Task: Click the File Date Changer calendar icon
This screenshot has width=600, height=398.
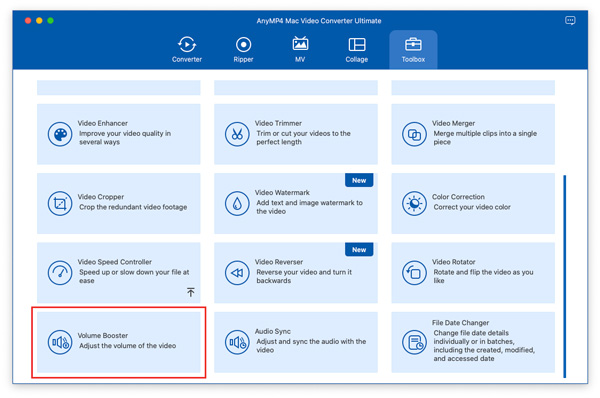Action: tap(414, 342)
